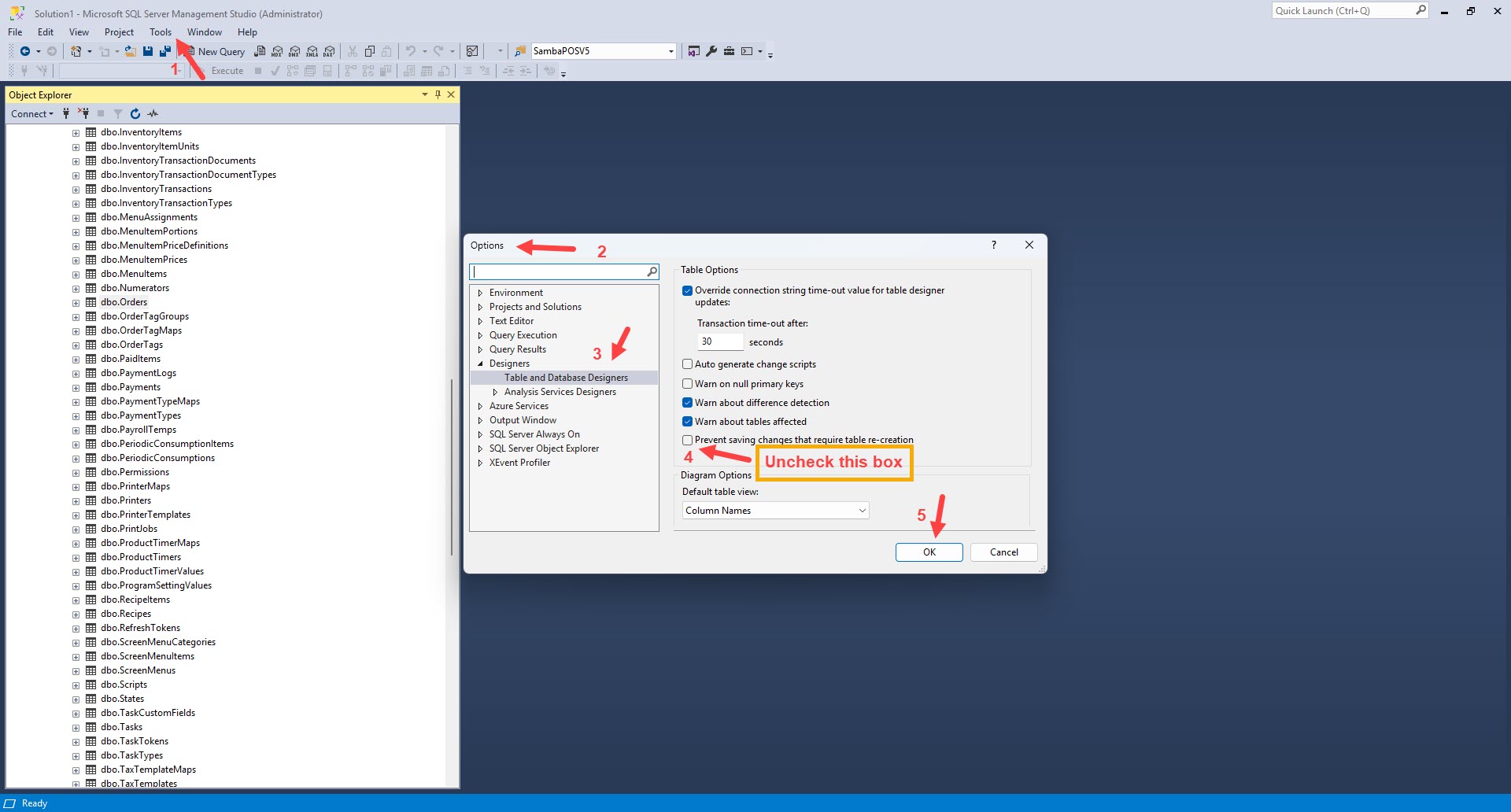Open the SambaPOSV5 database dropdown
1511x812 pixels.
(671, 51)
